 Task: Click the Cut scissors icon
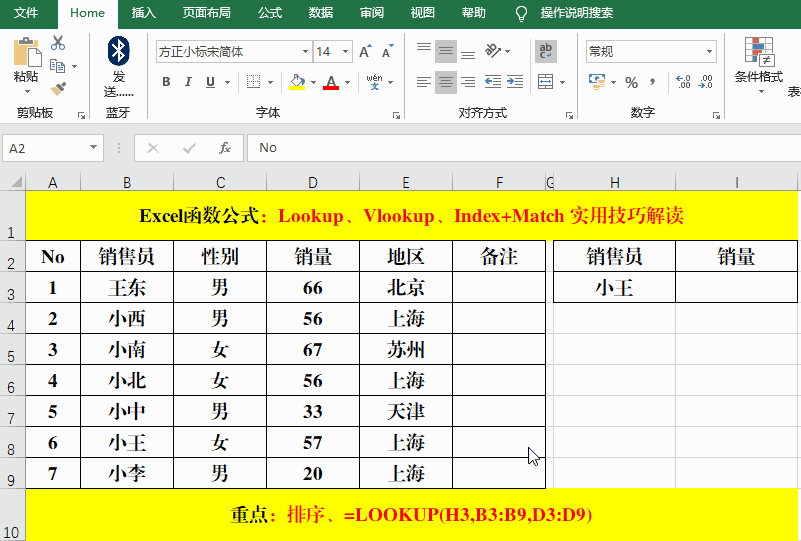click(58, 43)
